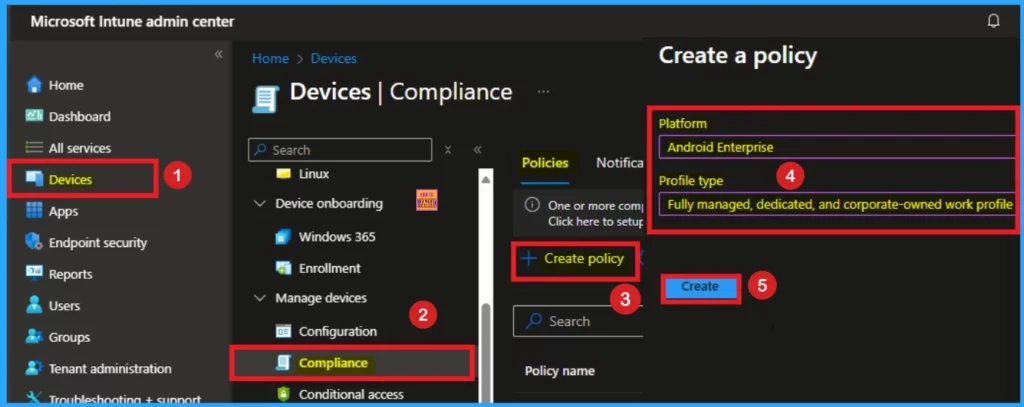1024x407 pixels.
Task: Click the Dashboard chart icon
Action: (33, 116)
